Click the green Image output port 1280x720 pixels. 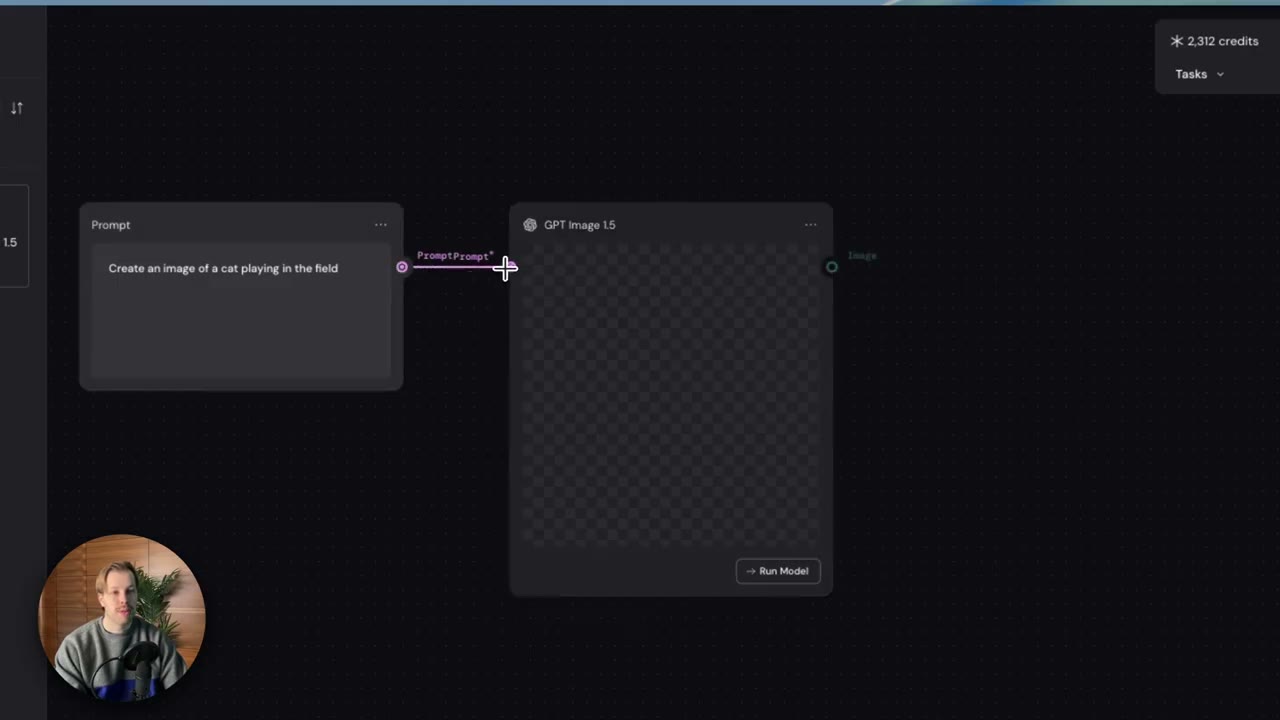[x=831, y=267]
